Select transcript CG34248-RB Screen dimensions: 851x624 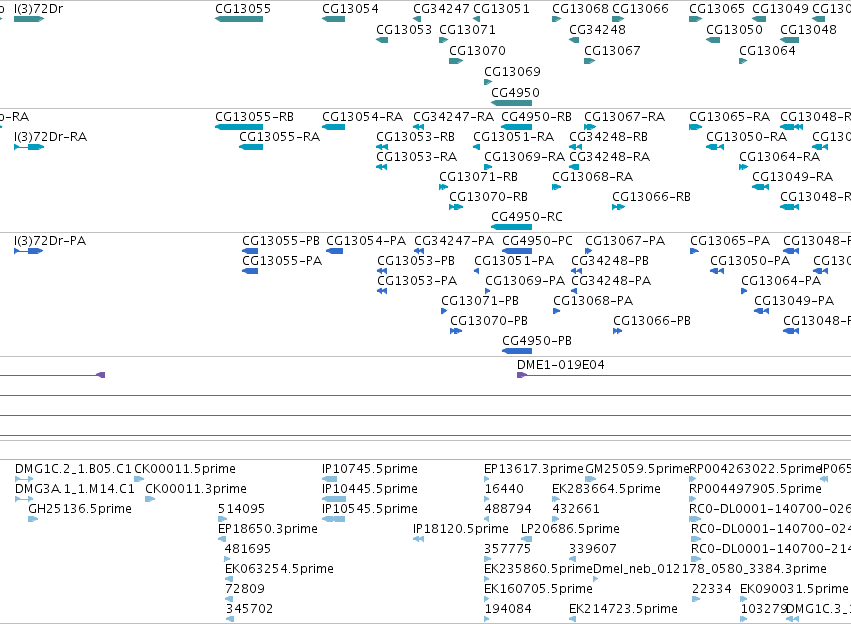coord(609,137)
